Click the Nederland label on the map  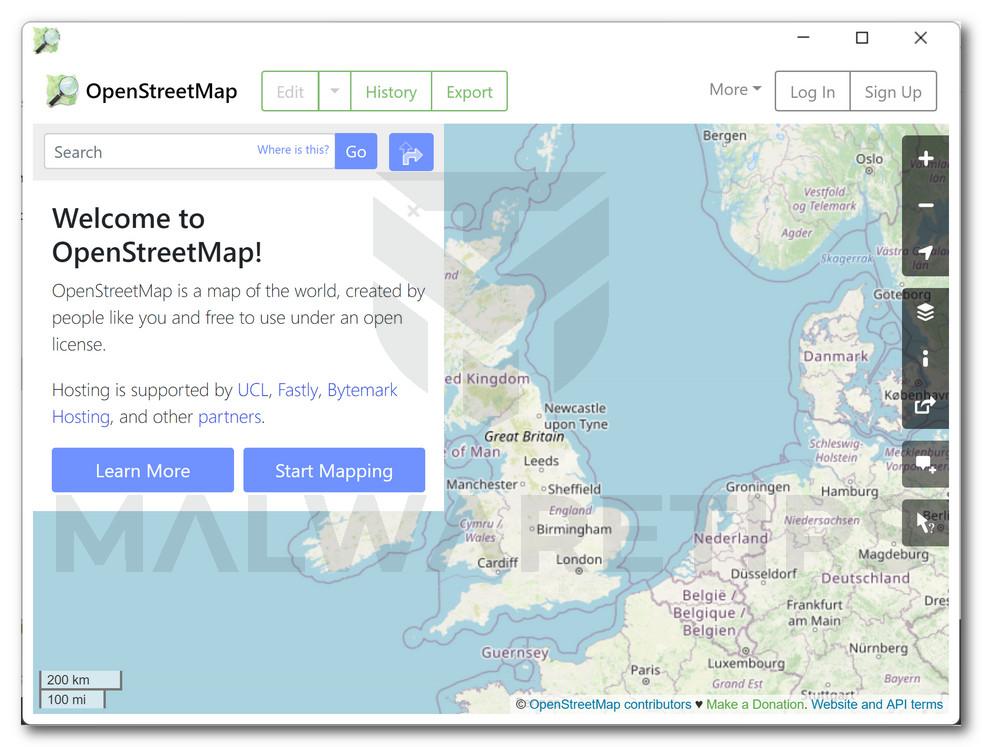click(730, 538)
